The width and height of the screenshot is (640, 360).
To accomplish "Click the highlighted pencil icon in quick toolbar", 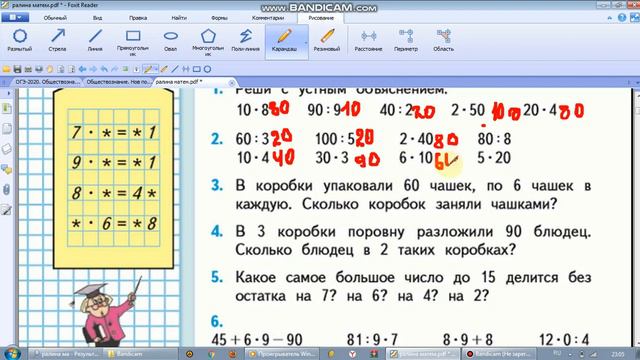I will pyautogui.click(x=149, y=69).
